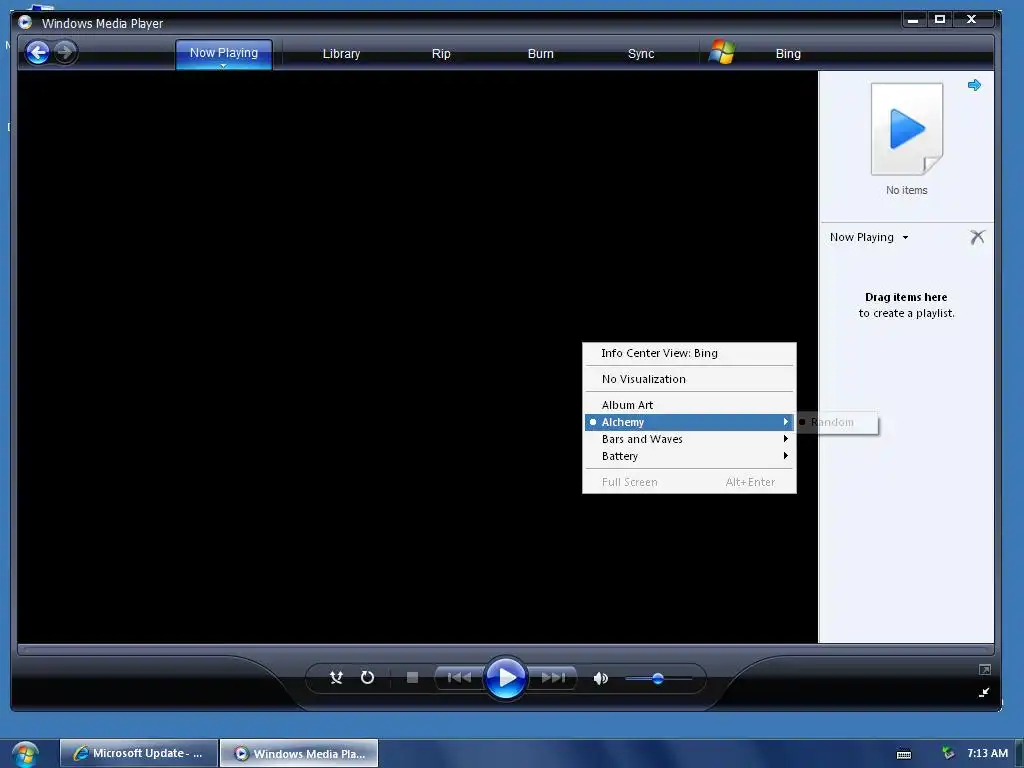Image resolution: width=1024 pixels, height=768 pixels.
Task: Click the Windows Media Player title icon
Action: click(25, 22)
